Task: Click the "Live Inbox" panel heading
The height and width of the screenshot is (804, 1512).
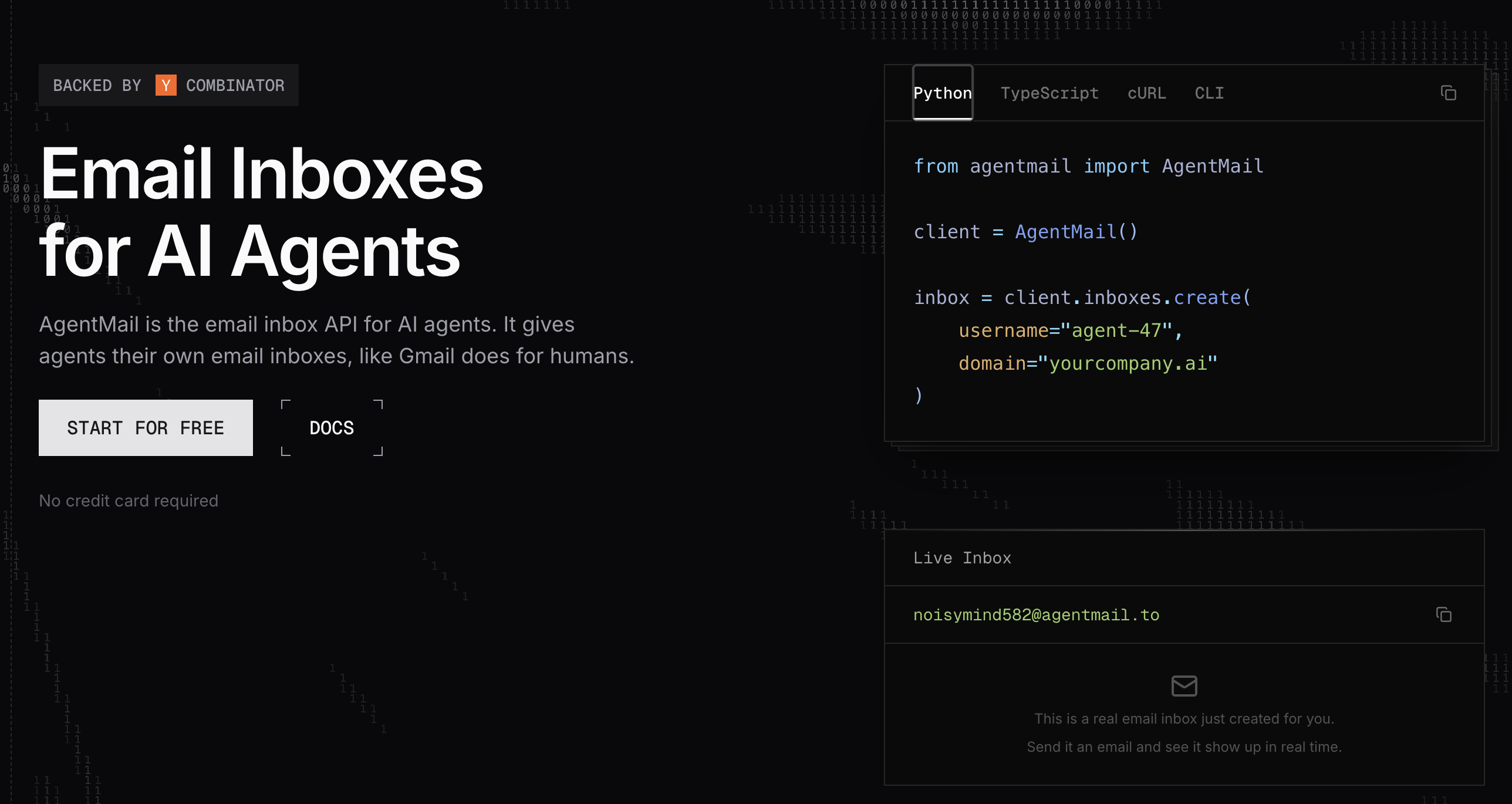Action: click(962, 558)
